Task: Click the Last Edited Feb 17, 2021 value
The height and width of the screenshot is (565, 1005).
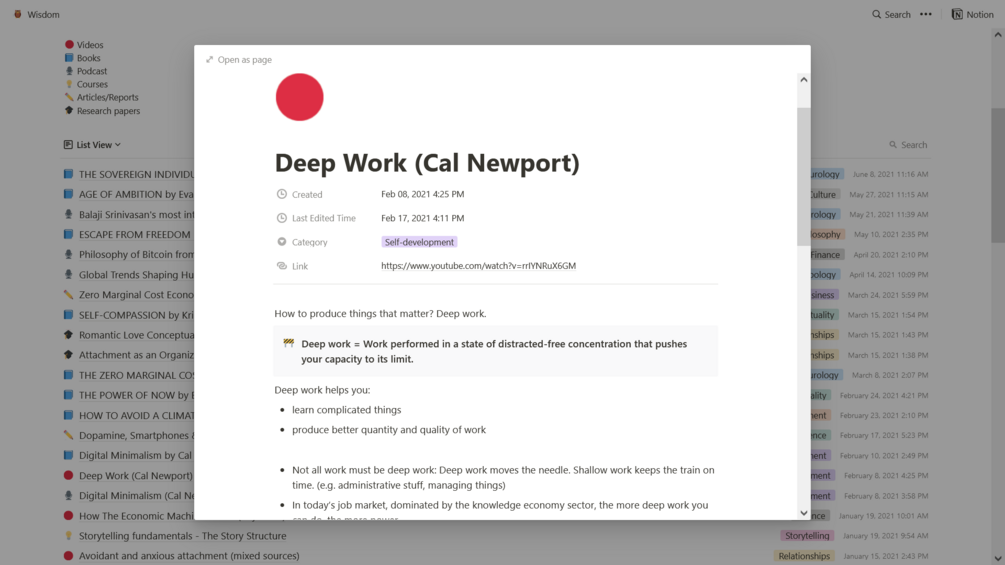Action: (422, 218)
